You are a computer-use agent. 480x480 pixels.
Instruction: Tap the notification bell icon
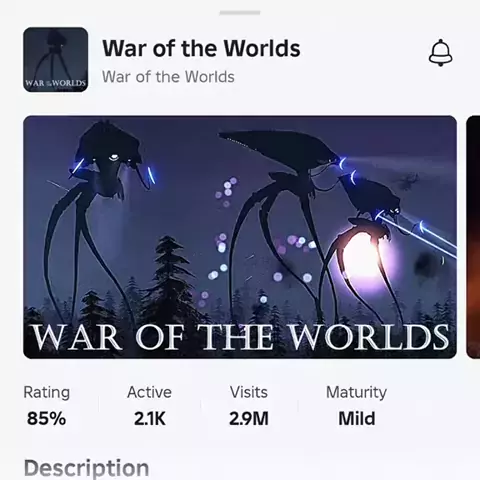[440, 53]
